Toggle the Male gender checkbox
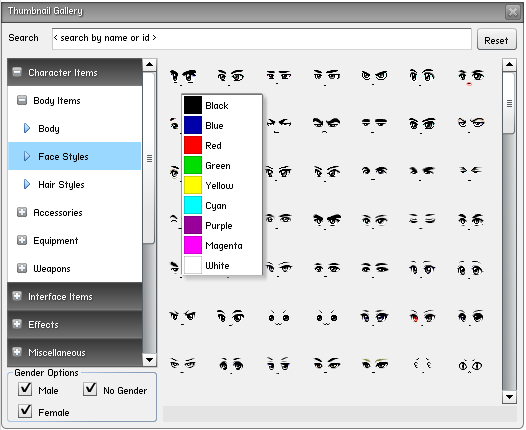The height and width of the screenshot is (430, 526). [x=25, y=389]
